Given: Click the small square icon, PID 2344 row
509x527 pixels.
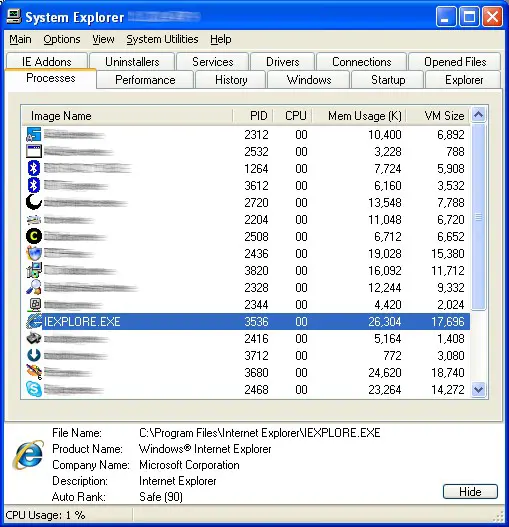Looking at the screenshot, I should [35, 305].
